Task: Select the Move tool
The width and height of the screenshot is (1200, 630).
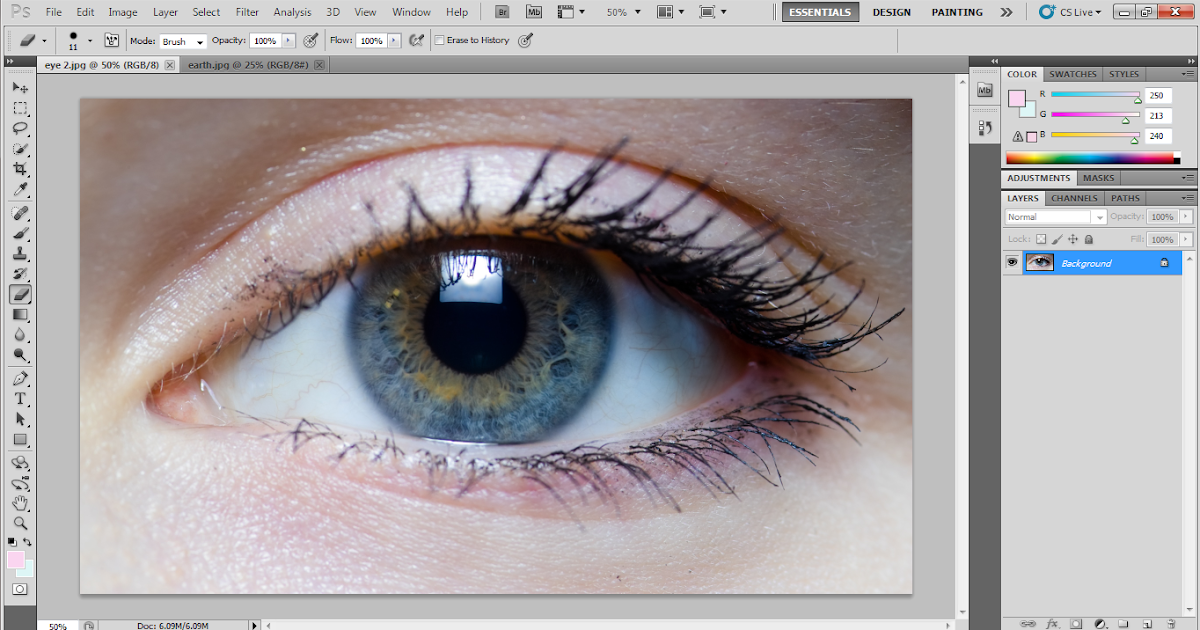Action: point(20,87)
